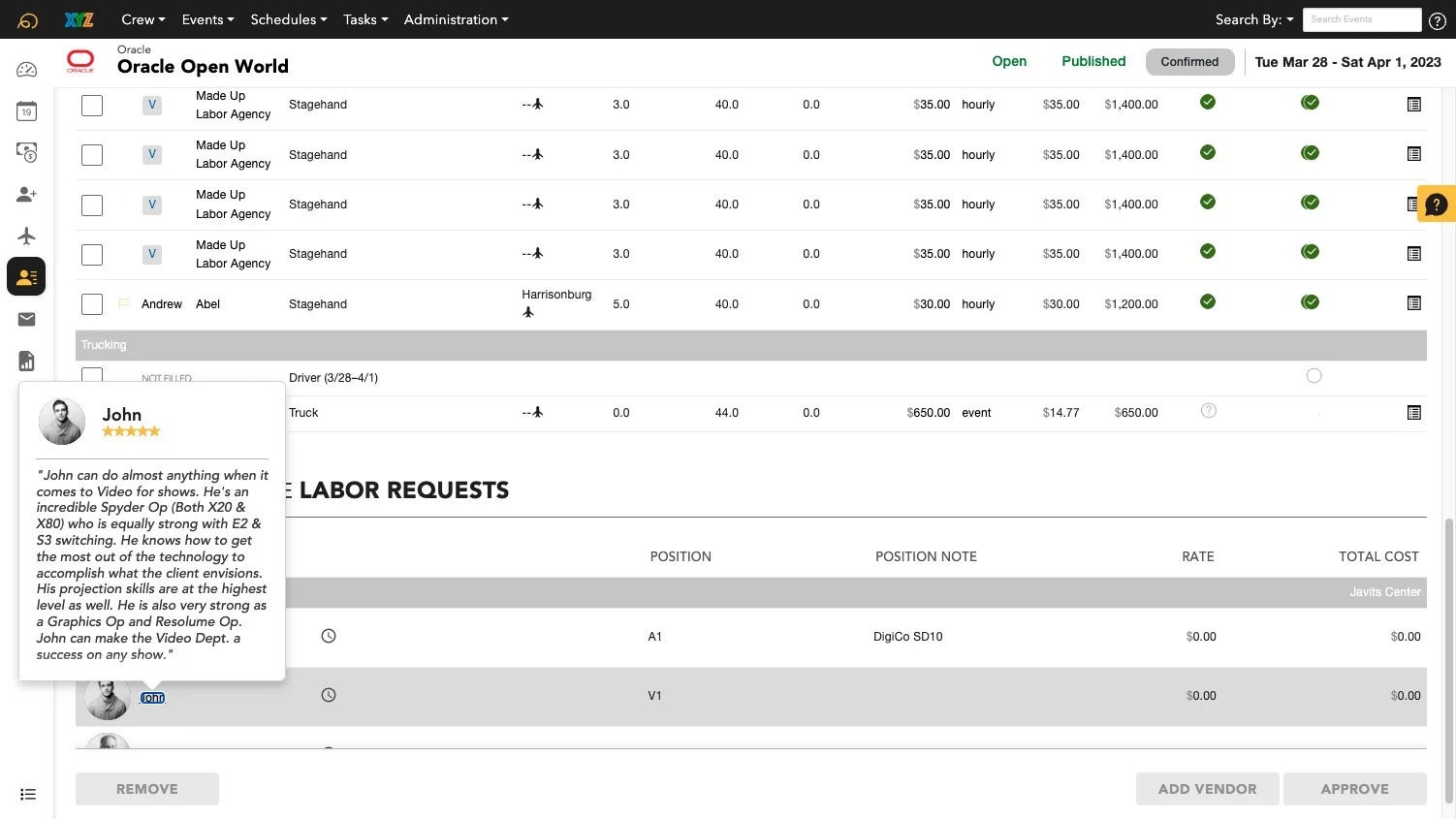Click the vertical scrollbar on right side
1456x819 pixels.
1449,659
